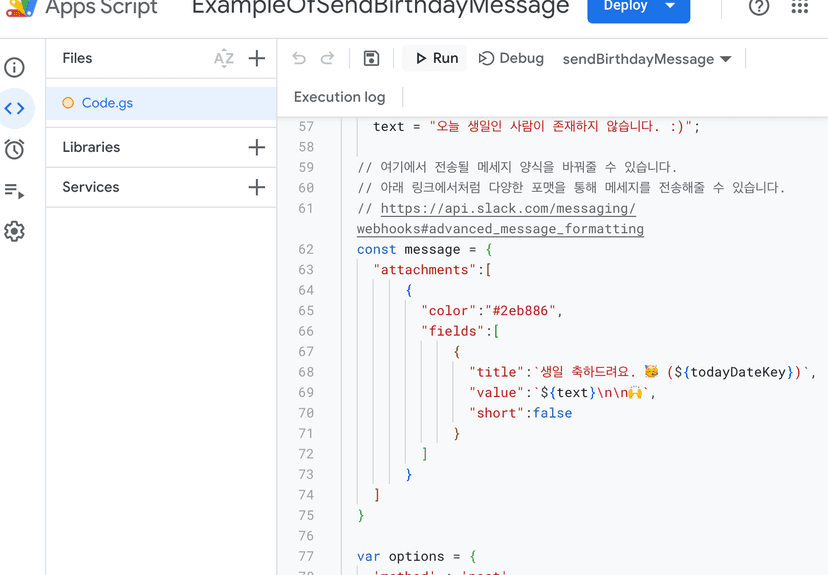The width and height of the screenshot is (828, 575).
Task: Click the Apps Script logo
Action: tap(22, 7)
